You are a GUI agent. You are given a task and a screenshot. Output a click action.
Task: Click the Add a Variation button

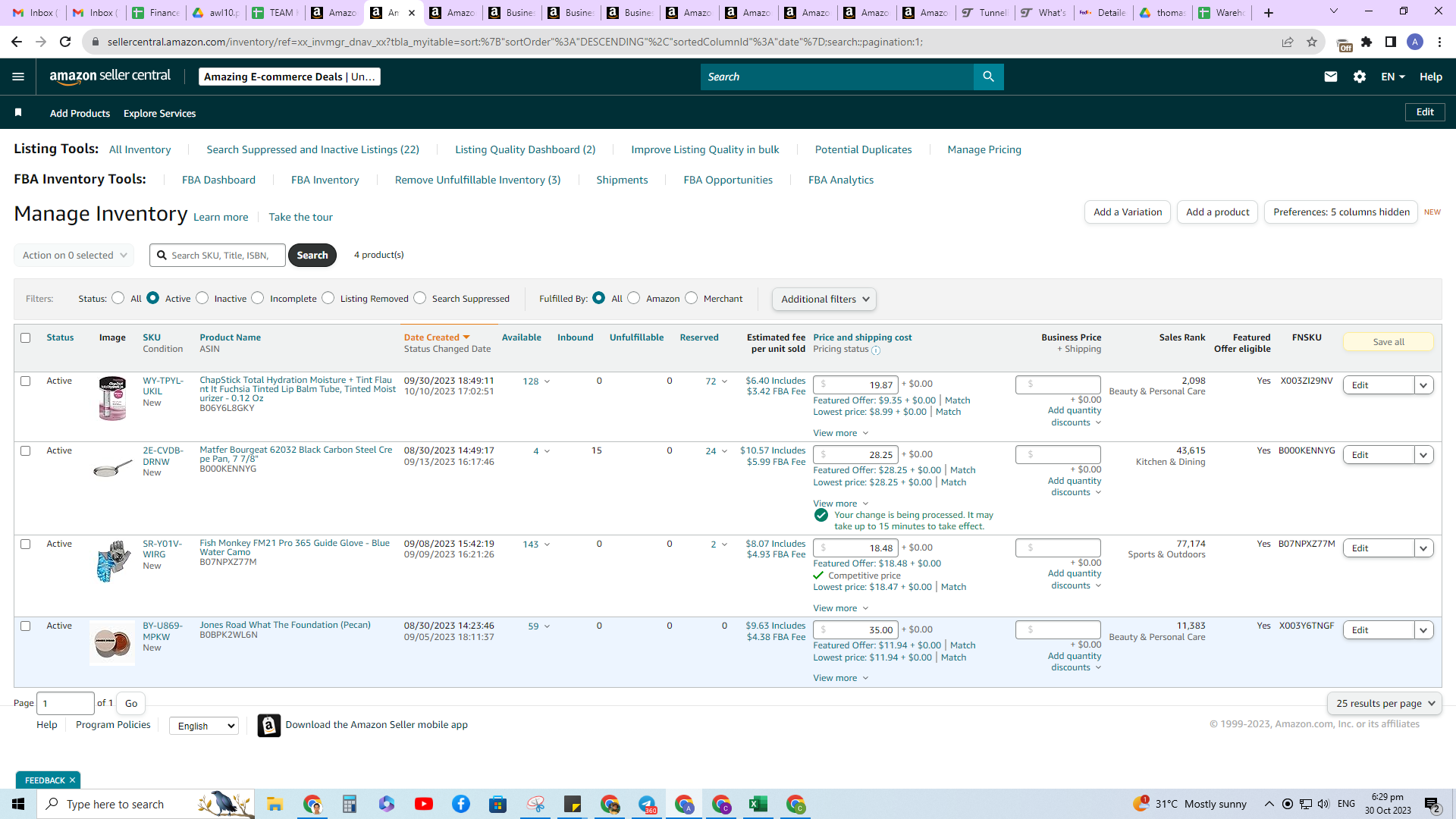(x=1128, y=212)
